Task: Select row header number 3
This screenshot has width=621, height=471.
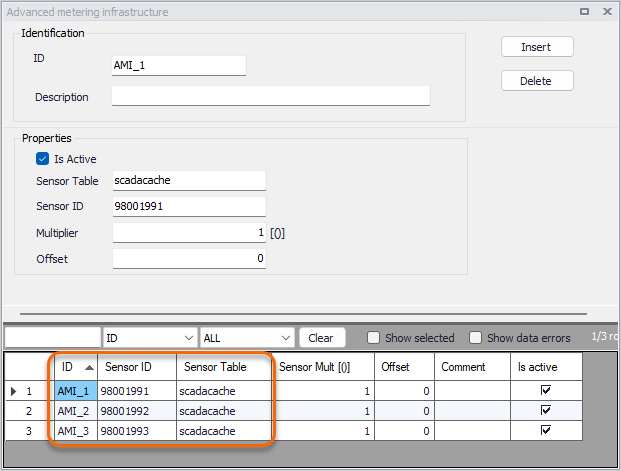Action: (x=29, y=431)
